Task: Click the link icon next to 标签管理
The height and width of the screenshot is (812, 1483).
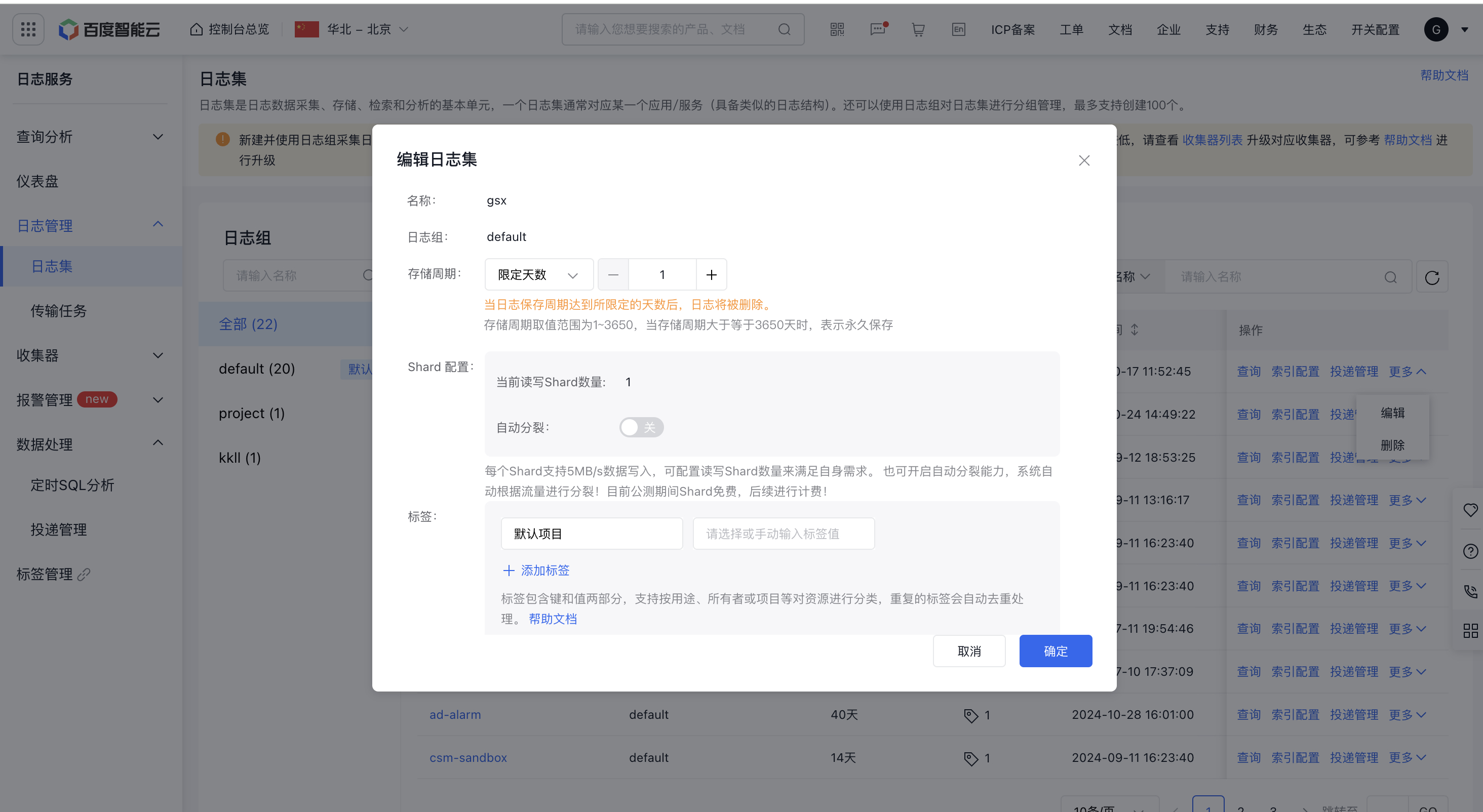Action: pyautogui.click(x=84, y=575)
